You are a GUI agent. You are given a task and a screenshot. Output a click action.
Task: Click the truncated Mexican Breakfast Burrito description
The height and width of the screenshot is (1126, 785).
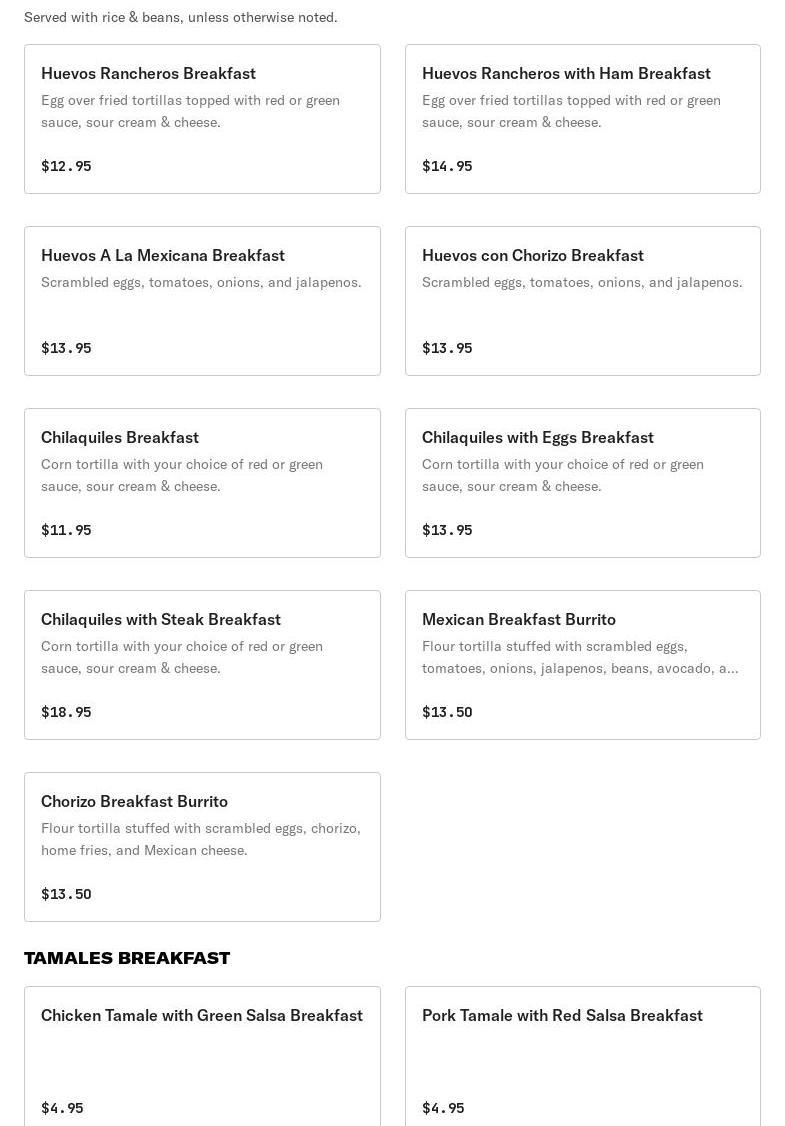click(x=580, y=657)
